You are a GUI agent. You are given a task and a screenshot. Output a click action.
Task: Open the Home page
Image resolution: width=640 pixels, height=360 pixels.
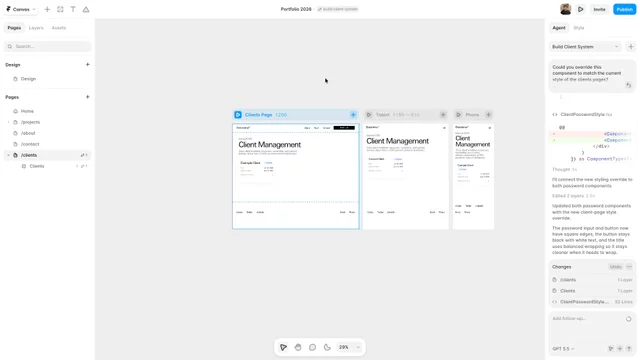[x=27, y=111]
